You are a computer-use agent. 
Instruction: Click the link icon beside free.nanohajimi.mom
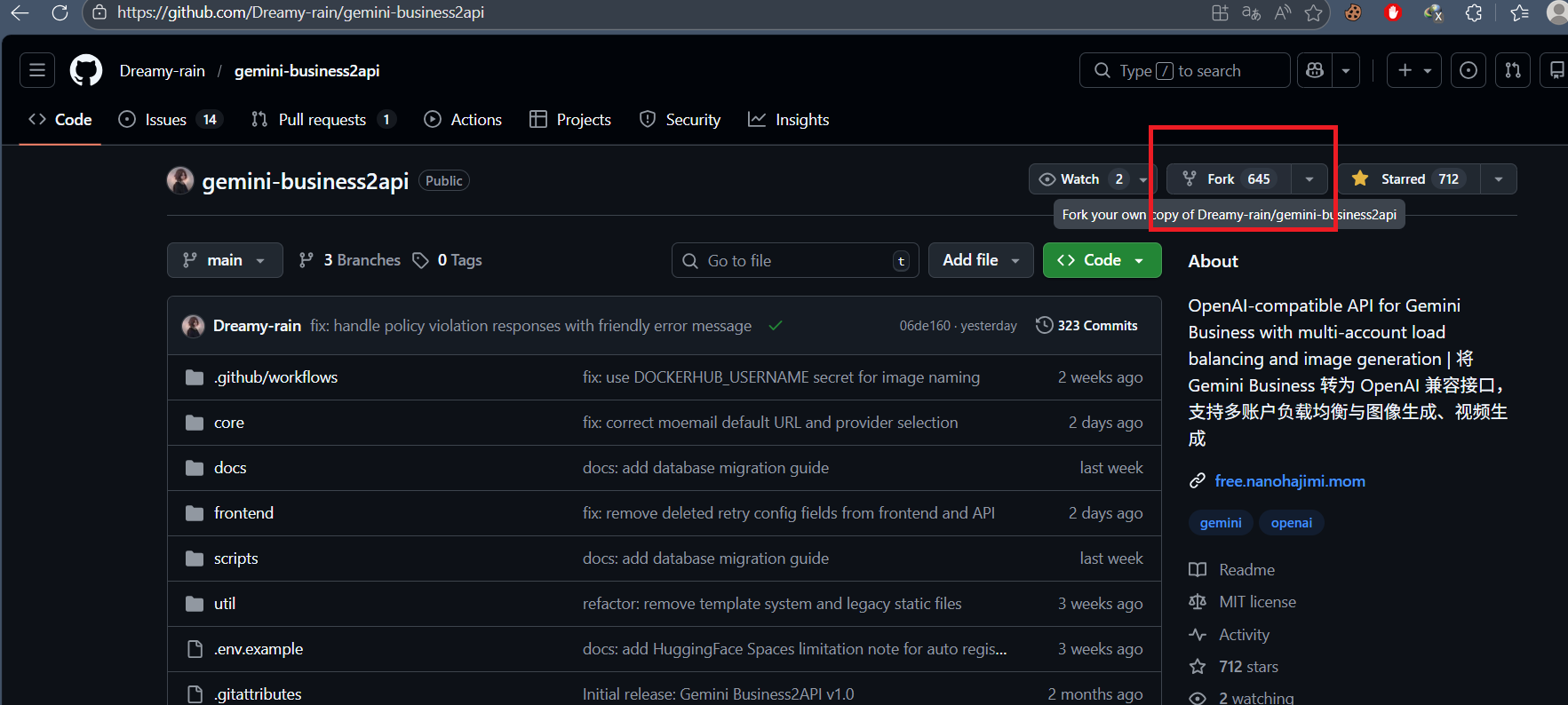pos(1198,481)
